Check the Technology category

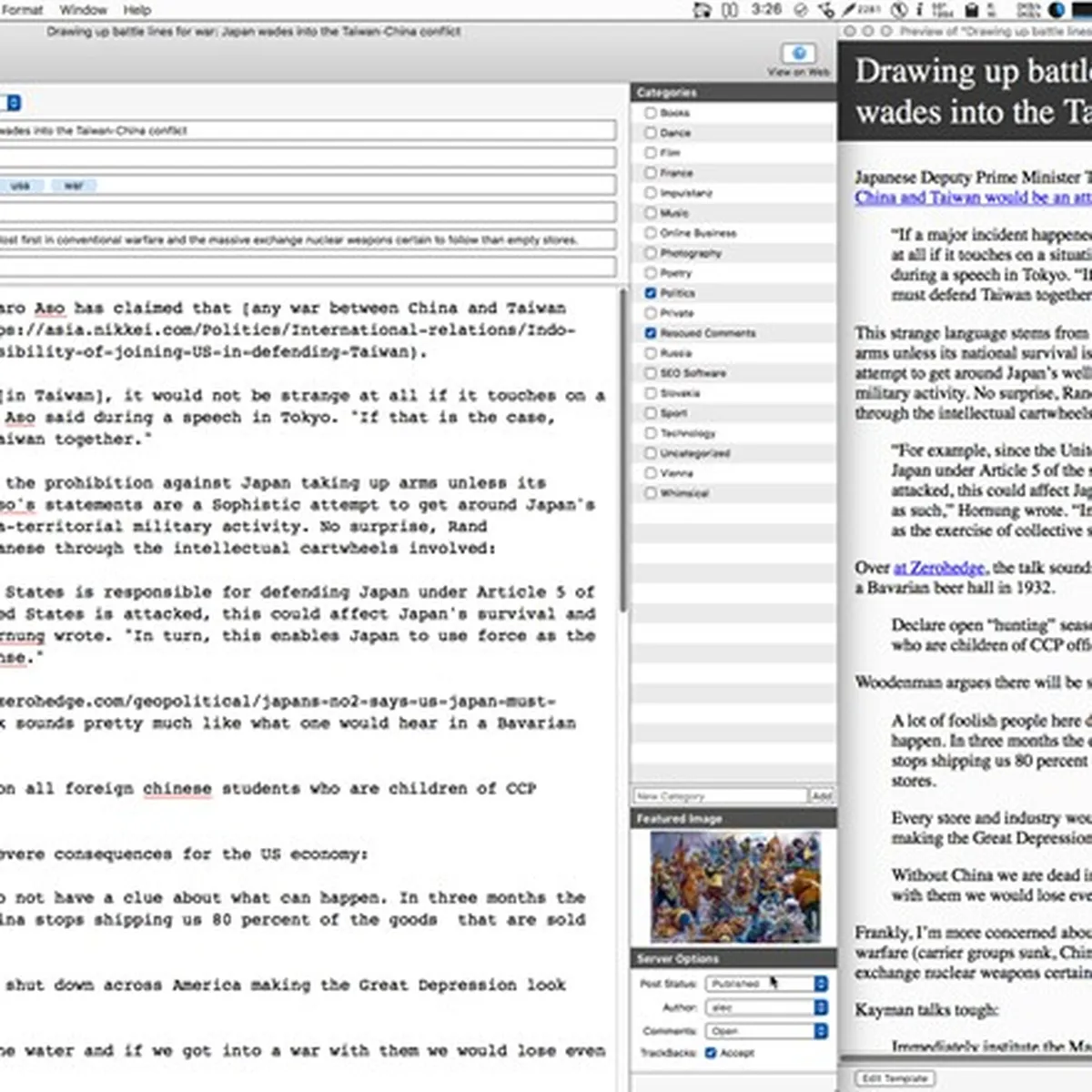(x=650, y=433)
